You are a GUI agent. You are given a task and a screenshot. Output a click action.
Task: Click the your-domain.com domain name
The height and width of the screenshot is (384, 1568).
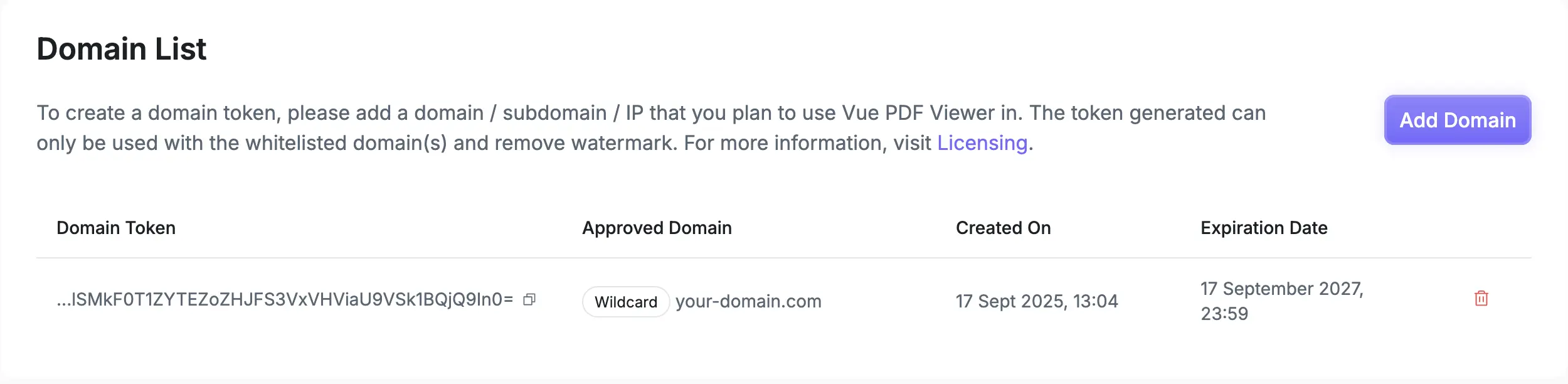748,302
